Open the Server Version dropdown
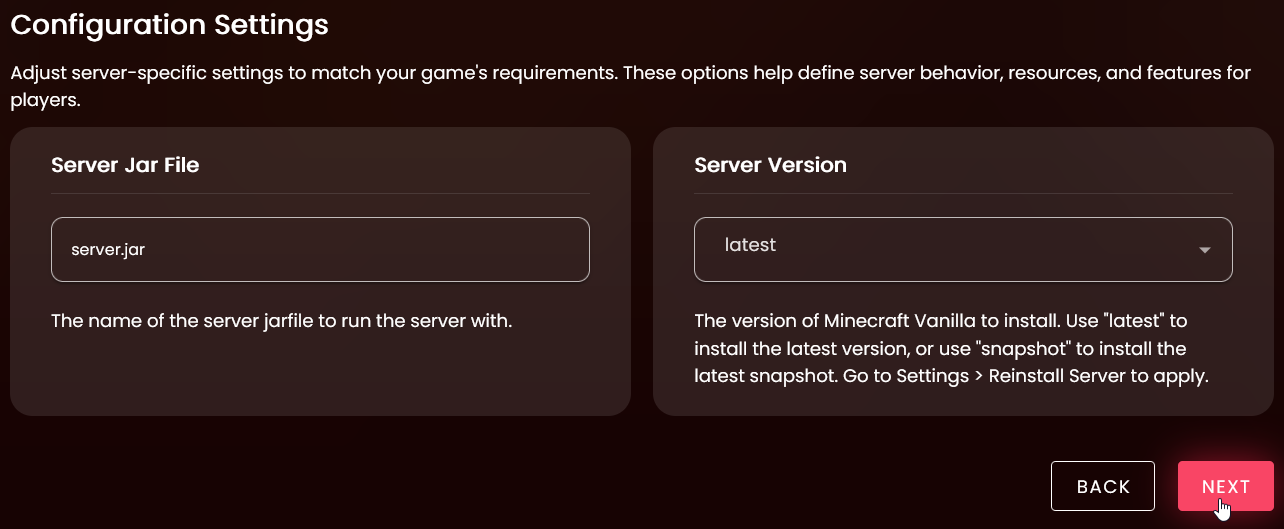1284x529 pixels. point(962,249)
